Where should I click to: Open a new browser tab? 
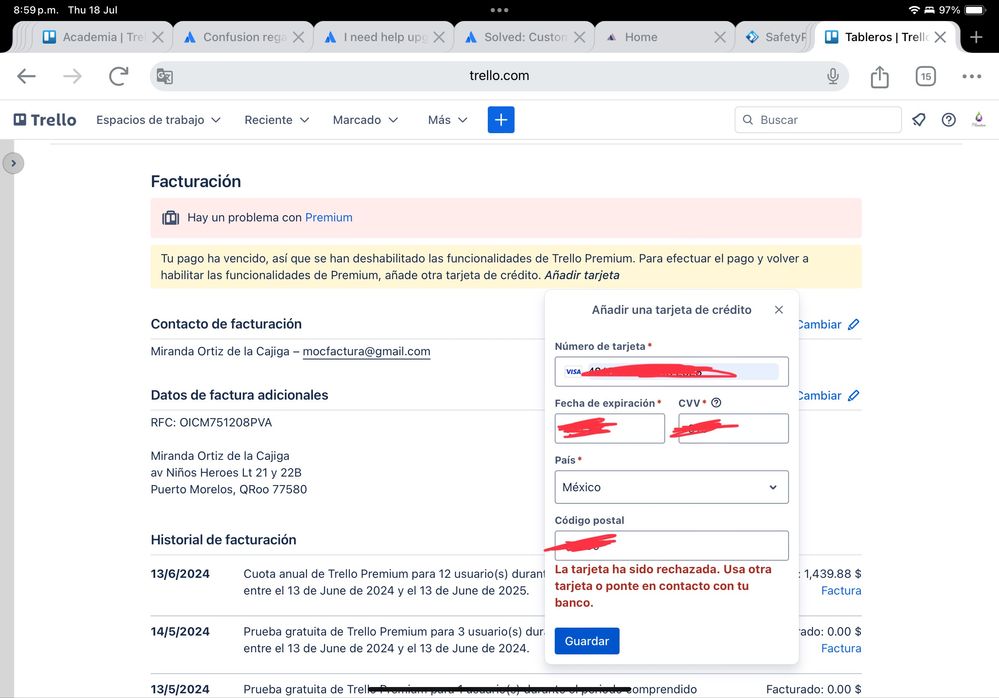tap(976, 37)
